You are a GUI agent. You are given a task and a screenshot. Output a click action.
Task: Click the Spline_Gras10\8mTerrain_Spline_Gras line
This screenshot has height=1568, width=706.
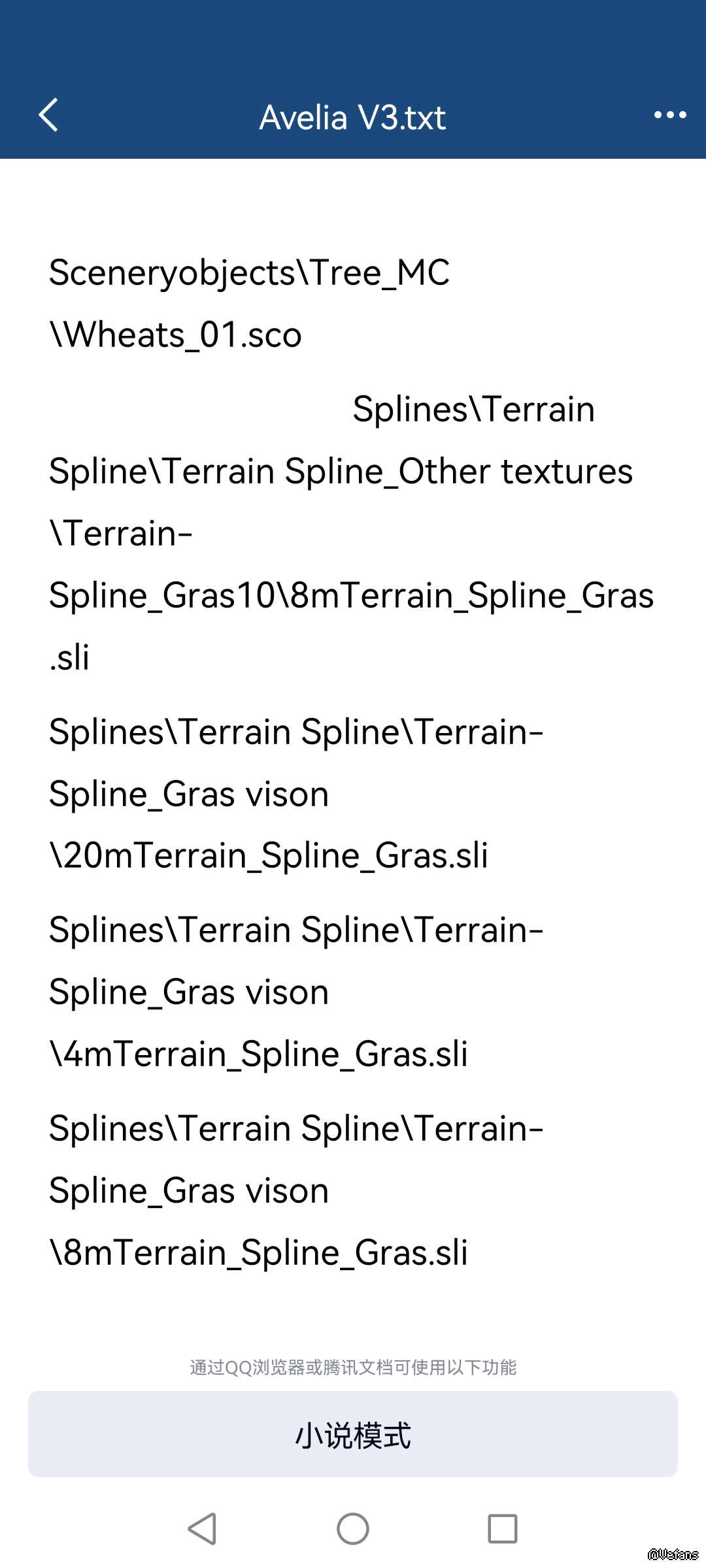351,596
